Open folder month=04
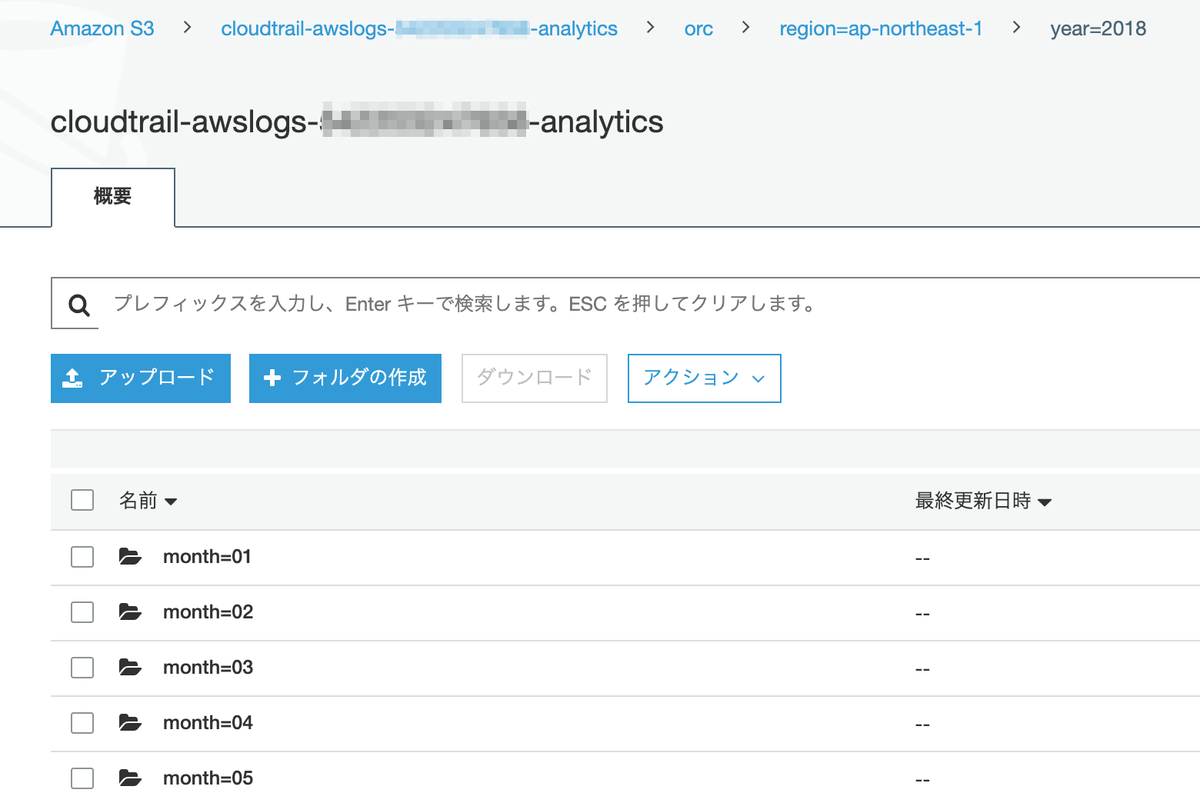The image size is (1200, 803). click(208, 722)
